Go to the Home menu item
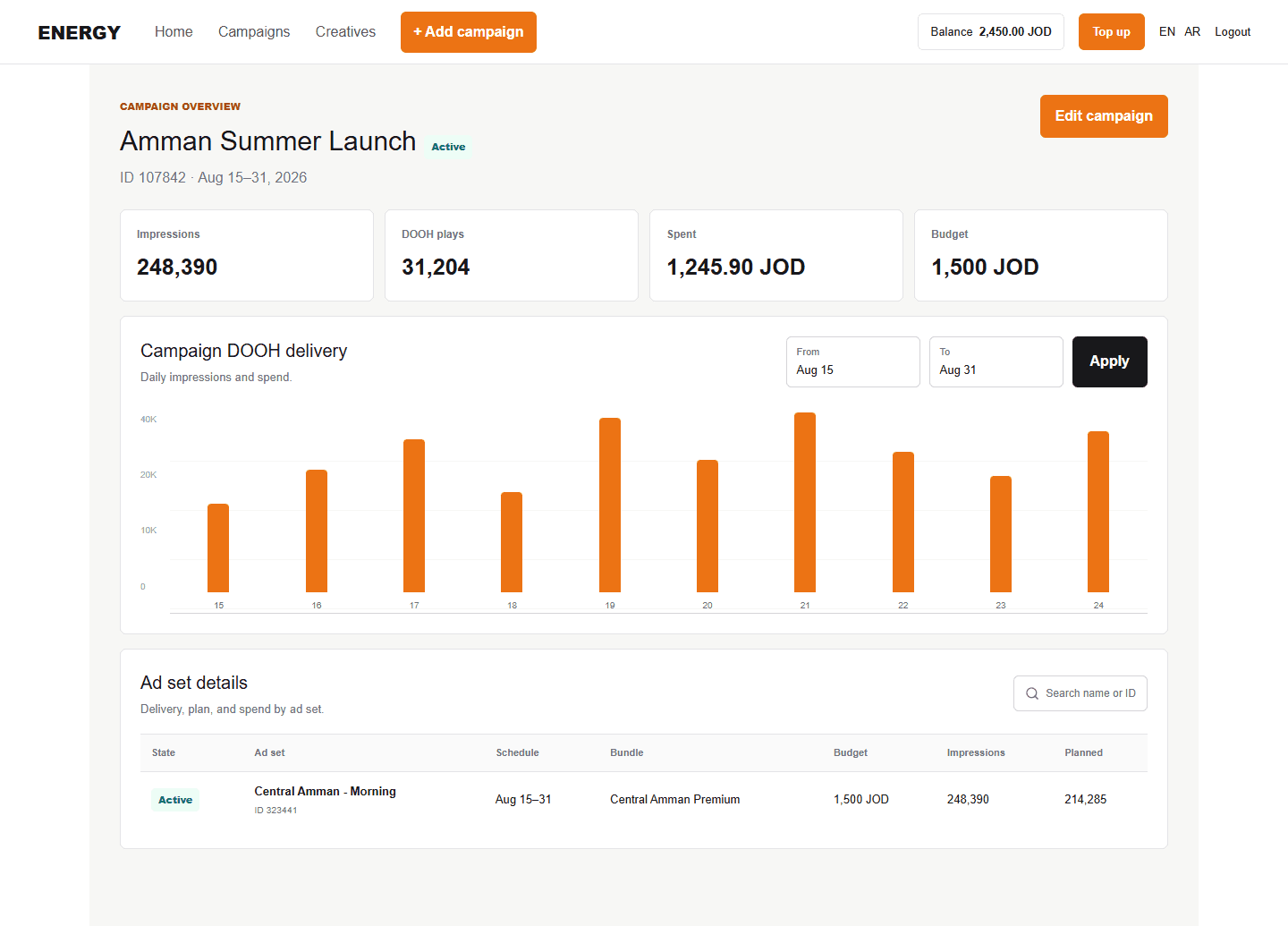Image resolution: width=1288 pixels, height=926 pixels. click(174, 31)
